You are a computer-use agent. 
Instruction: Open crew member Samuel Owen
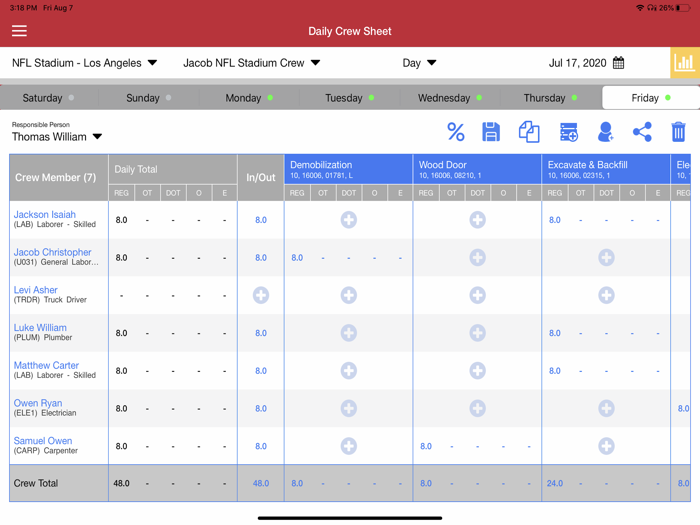coord(43,441)
